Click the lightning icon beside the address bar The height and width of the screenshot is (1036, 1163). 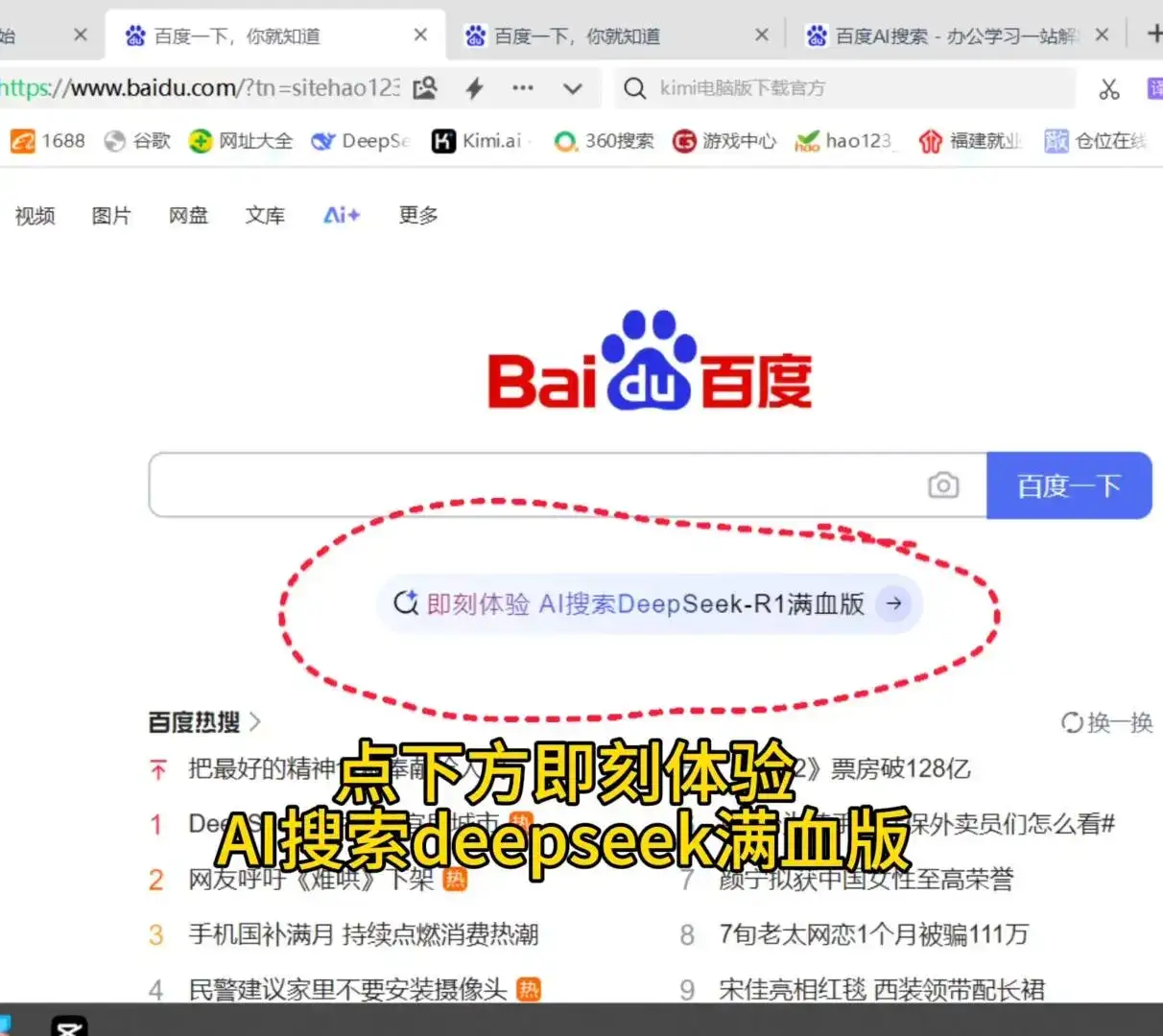coord(475,88)
